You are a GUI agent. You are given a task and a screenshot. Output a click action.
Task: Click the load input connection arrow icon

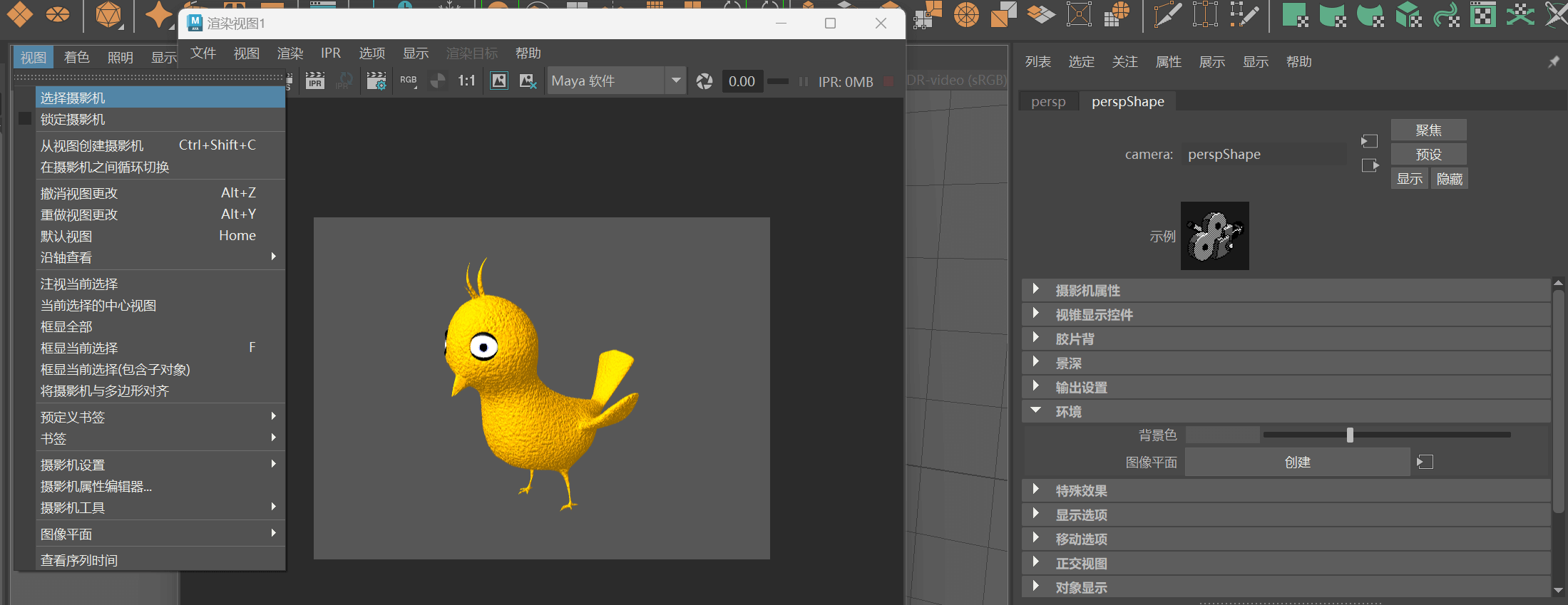[x=1369, y=141]
